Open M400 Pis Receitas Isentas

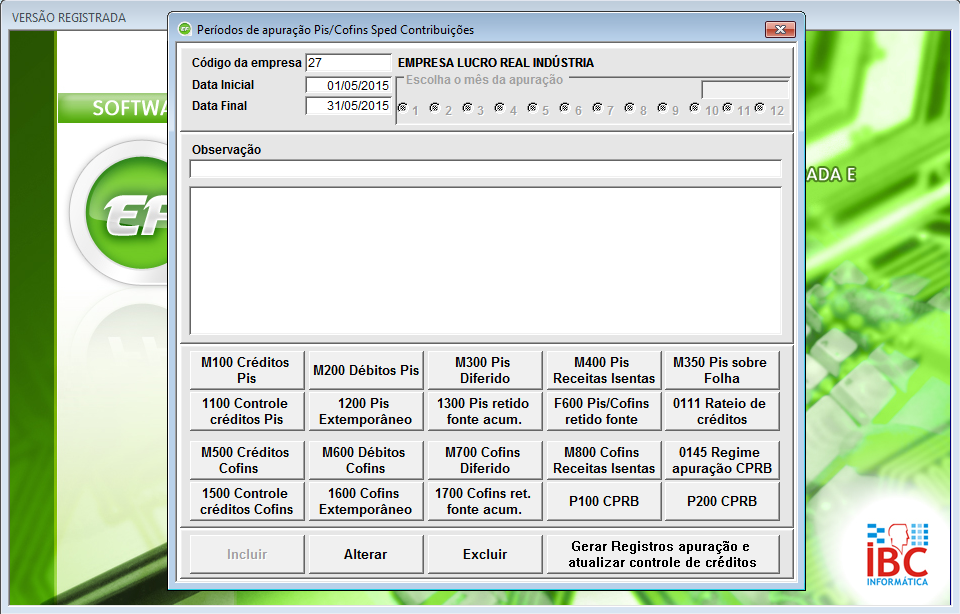tap(604, 370)
